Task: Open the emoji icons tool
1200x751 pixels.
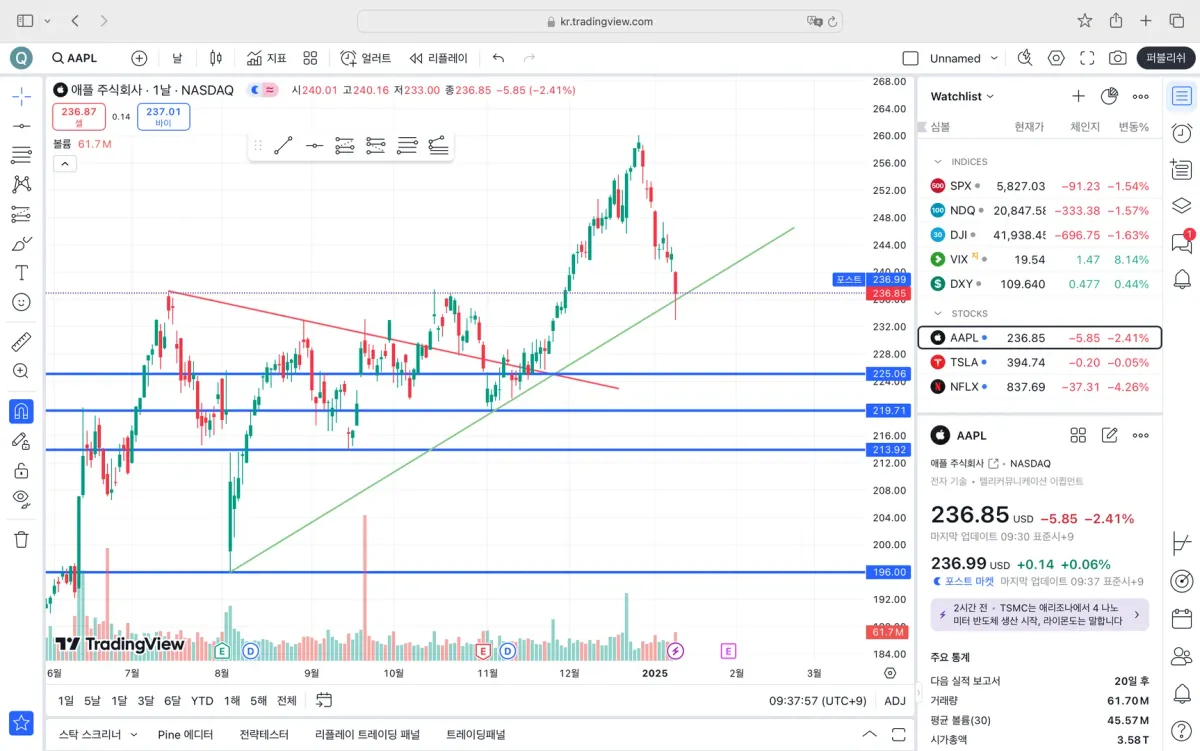Action: click(21, 301)
